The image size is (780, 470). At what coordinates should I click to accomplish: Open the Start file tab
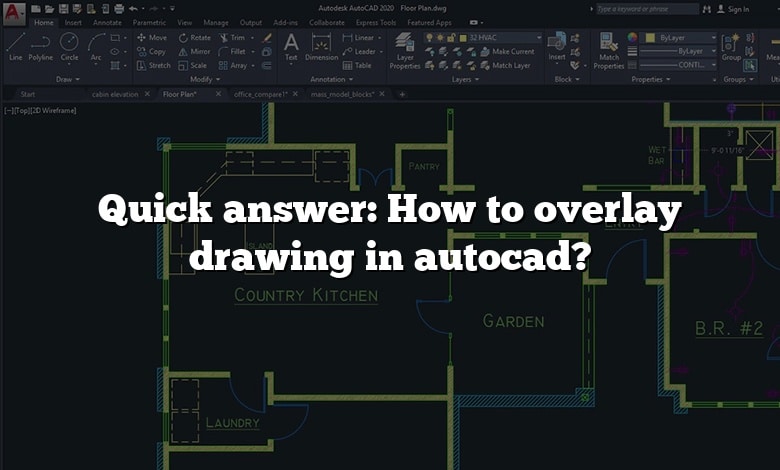coord(28,94)
